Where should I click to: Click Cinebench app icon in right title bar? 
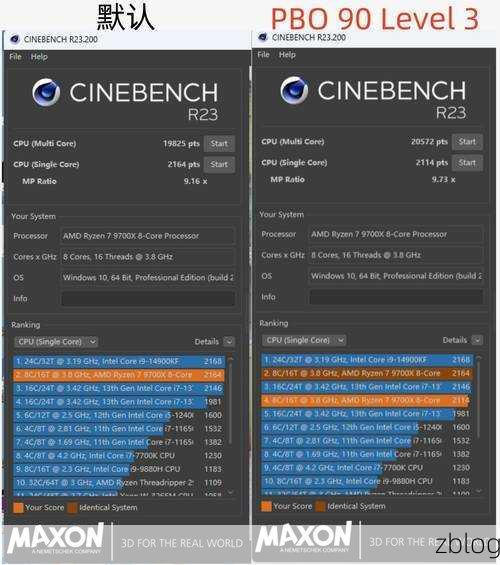pyautogui.click(x=263, y=37)
